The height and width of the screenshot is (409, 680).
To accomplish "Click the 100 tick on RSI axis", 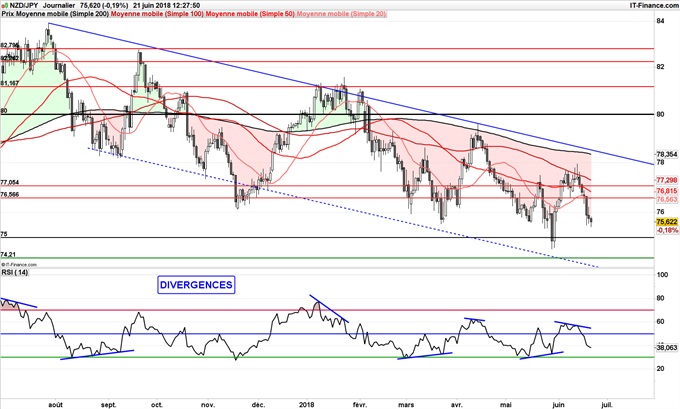I will click(662, 275).
